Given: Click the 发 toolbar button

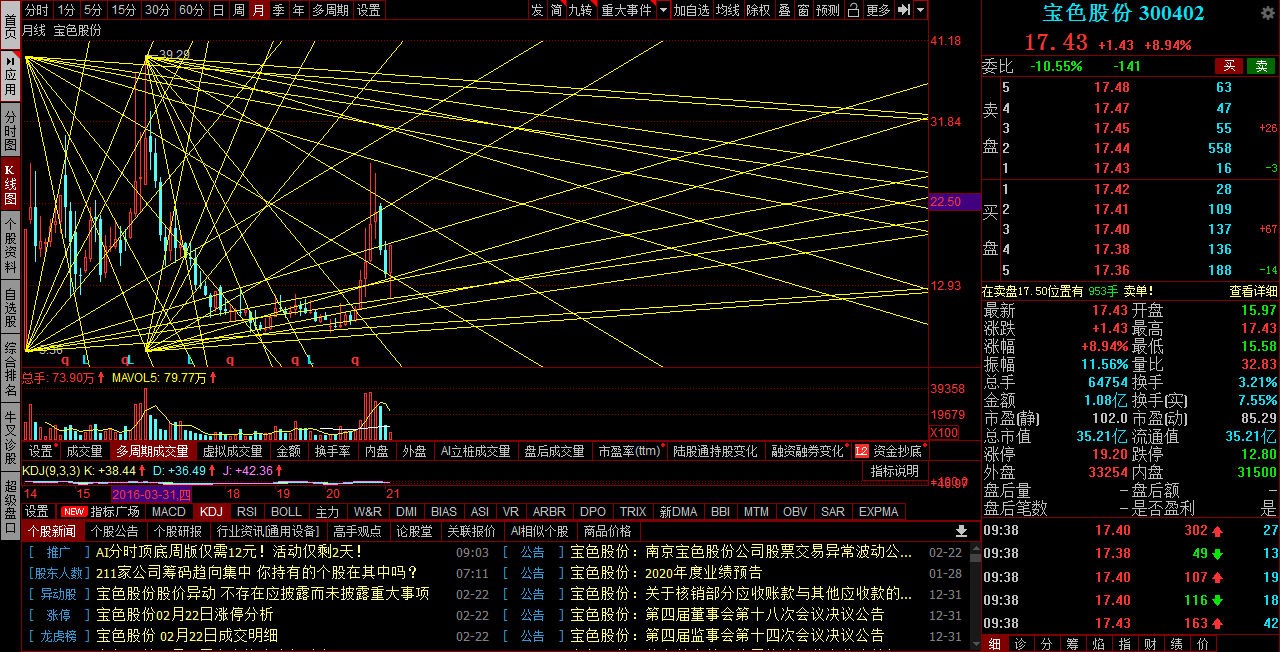Looking at the screenshot, I should (x=537, y=10).
